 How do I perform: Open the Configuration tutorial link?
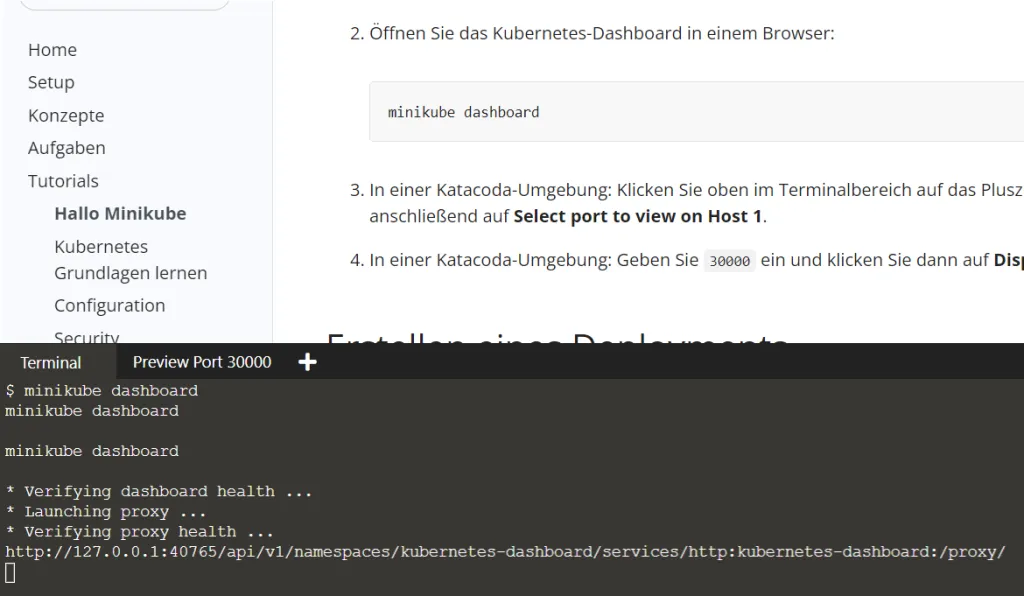tap(110, 306)
